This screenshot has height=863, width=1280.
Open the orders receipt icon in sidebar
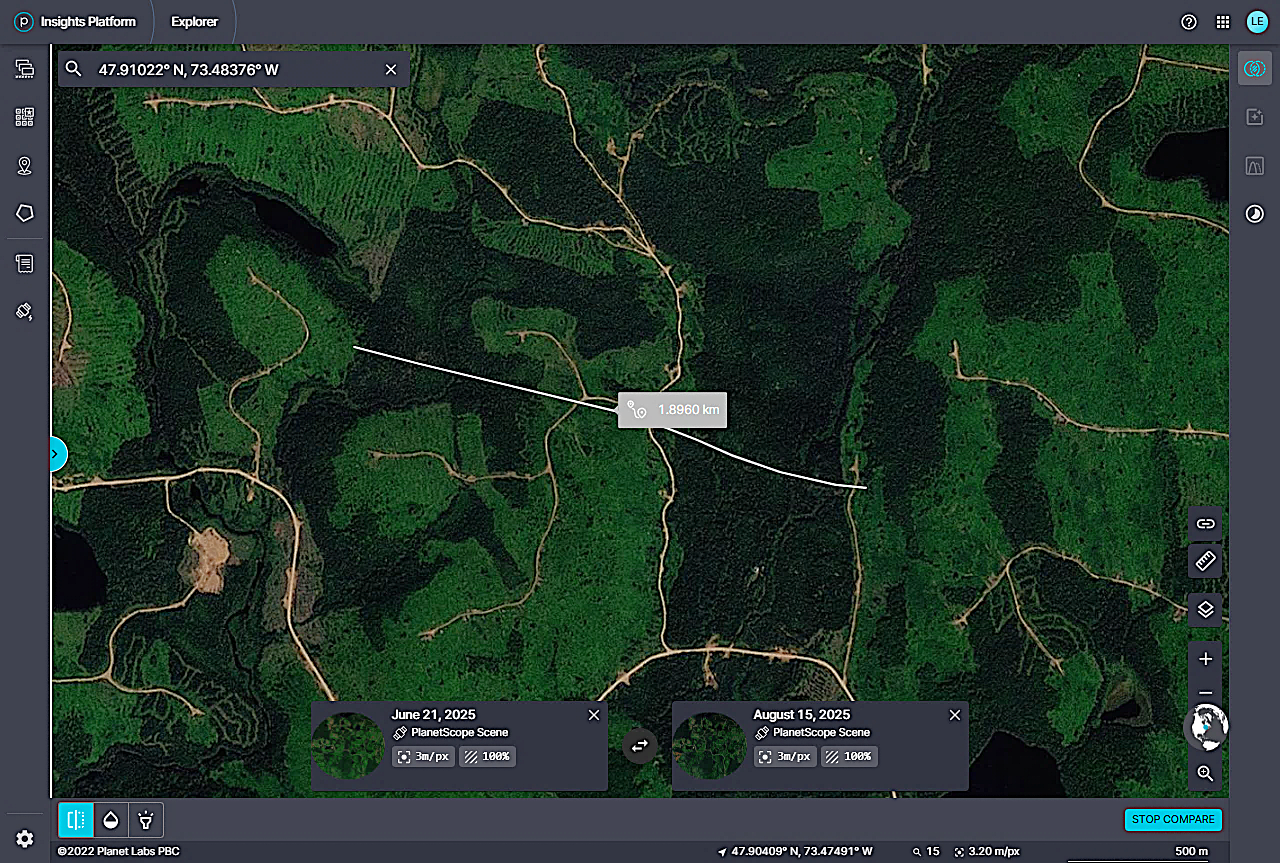(25, 264)
